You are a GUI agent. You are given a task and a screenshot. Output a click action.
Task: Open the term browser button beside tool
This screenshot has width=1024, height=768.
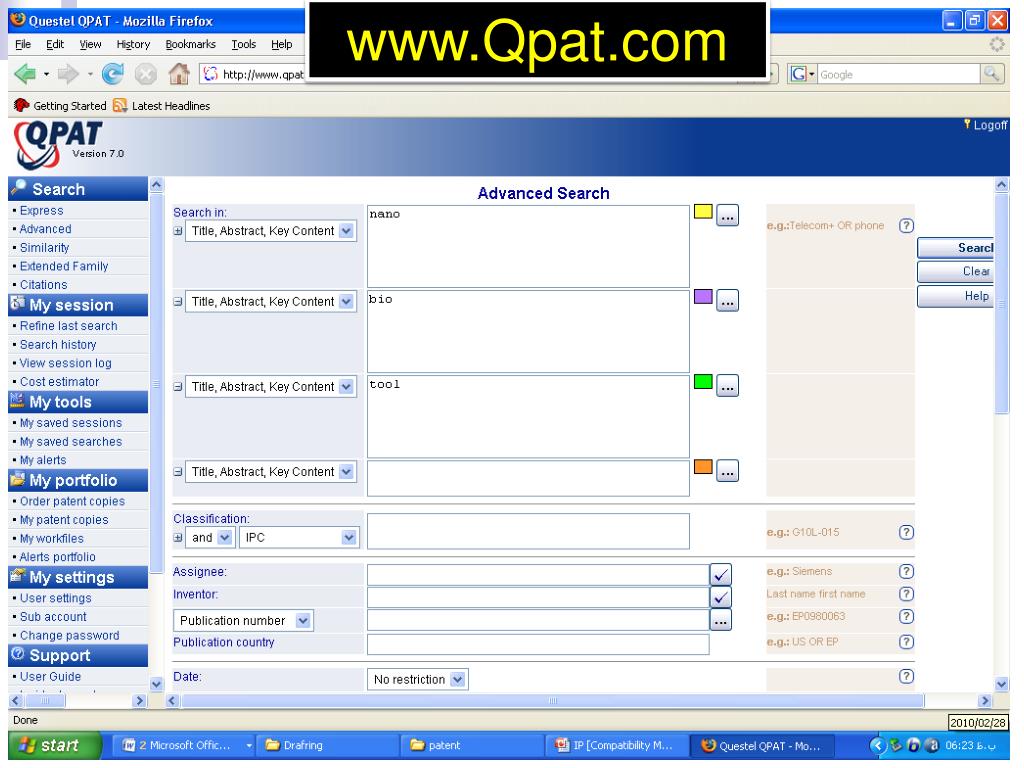728,385
